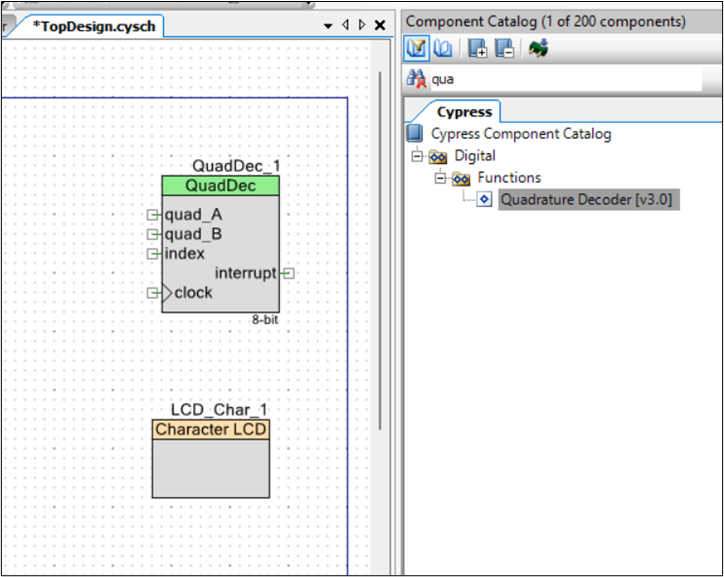Image resolution: width=724 pixels, height=577 pixels.
Task: Switch to the Cypress tab
Action: pos(464,112)
